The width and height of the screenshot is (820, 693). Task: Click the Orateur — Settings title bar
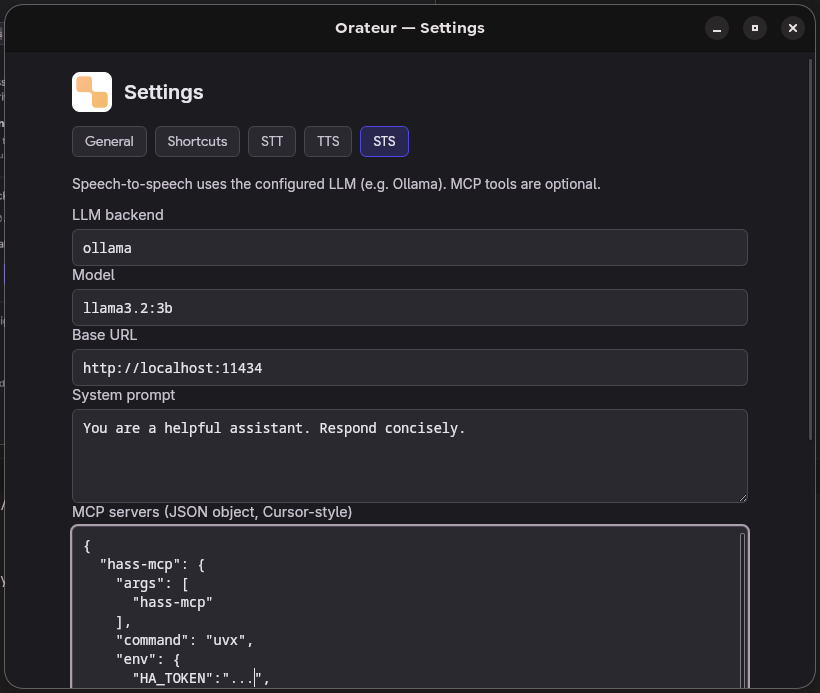coord(409,28)
